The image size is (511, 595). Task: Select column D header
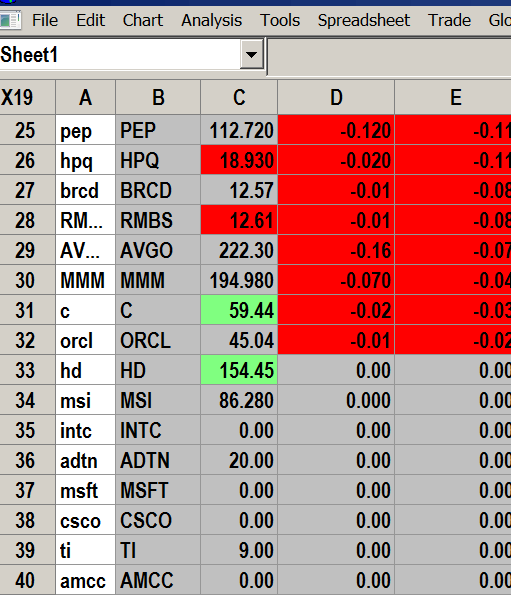336,98
